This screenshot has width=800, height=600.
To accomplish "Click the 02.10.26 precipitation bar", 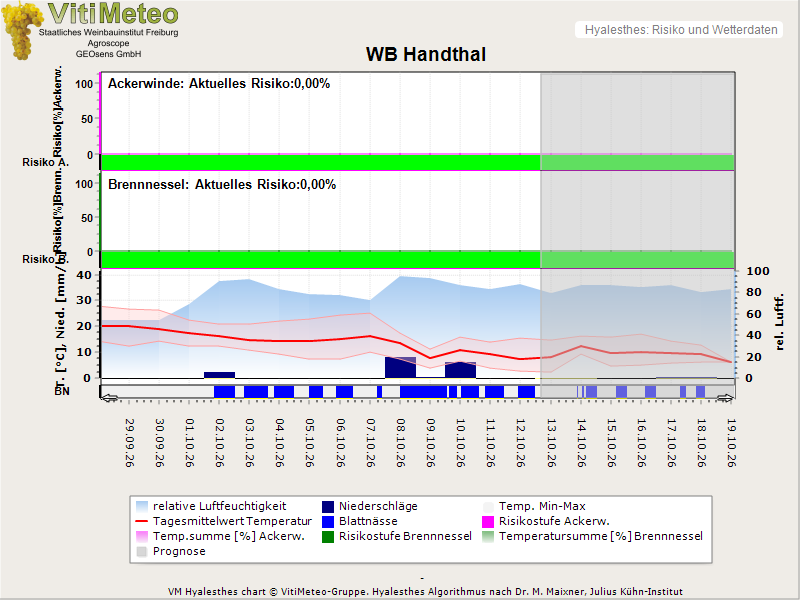I will pyautogui.click(x=219, y=376).
